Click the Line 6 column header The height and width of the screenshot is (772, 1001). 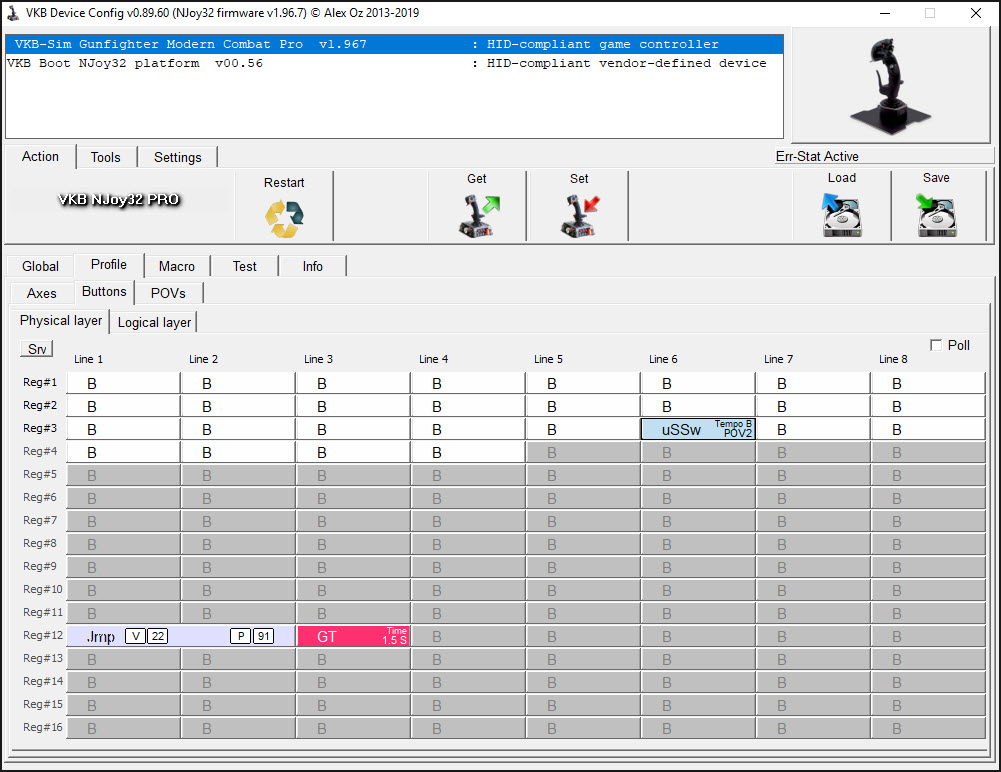663,359
